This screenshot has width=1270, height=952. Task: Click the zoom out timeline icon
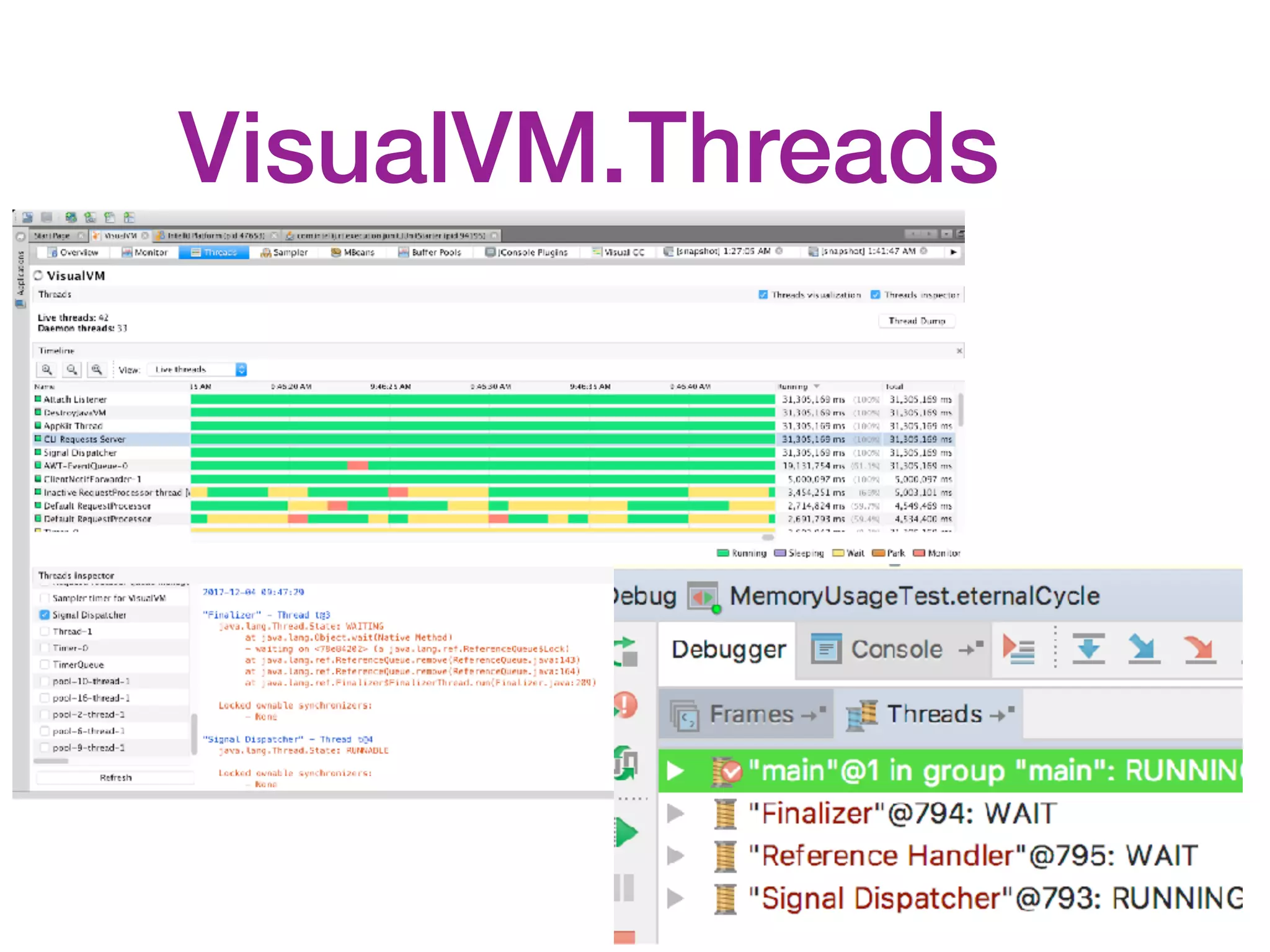(72, 370)
